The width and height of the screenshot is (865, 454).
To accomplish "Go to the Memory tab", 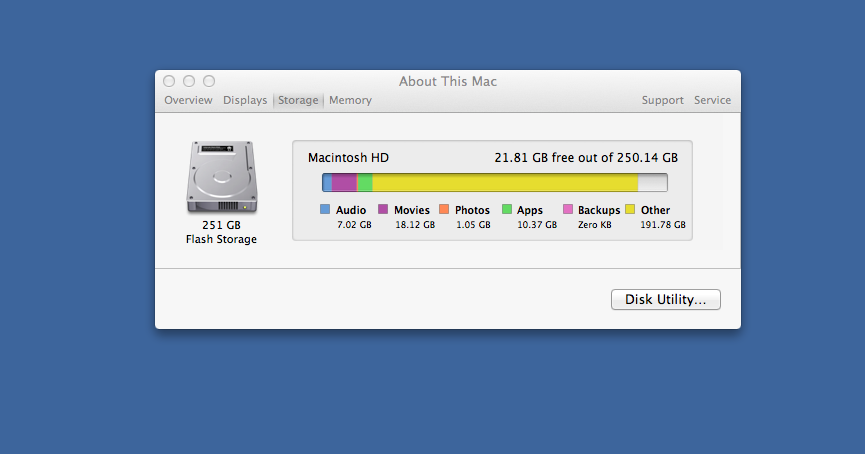I will 350,100.
